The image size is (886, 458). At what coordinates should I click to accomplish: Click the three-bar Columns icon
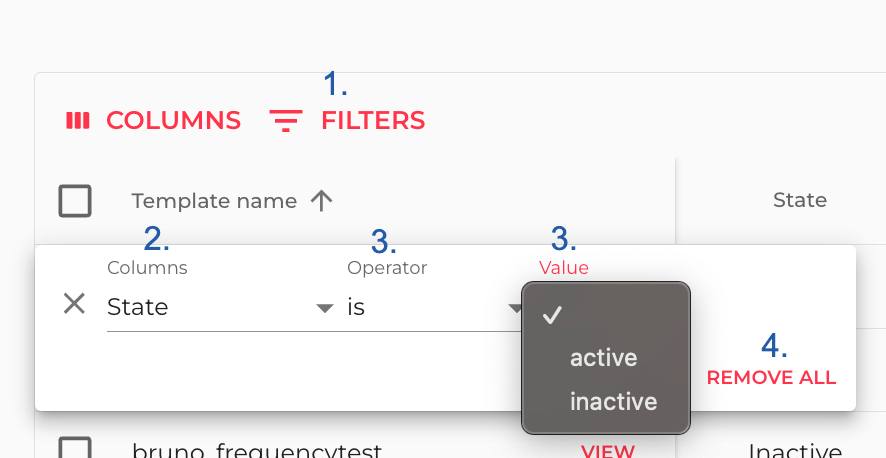(78, 121)
